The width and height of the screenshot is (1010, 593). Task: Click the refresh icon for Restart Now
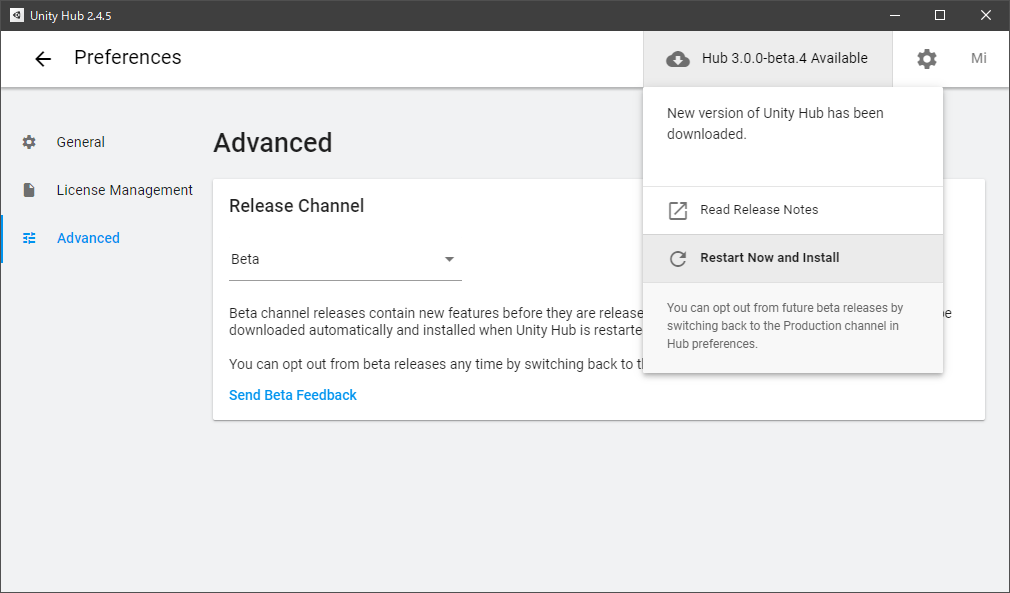coord(678,258)
